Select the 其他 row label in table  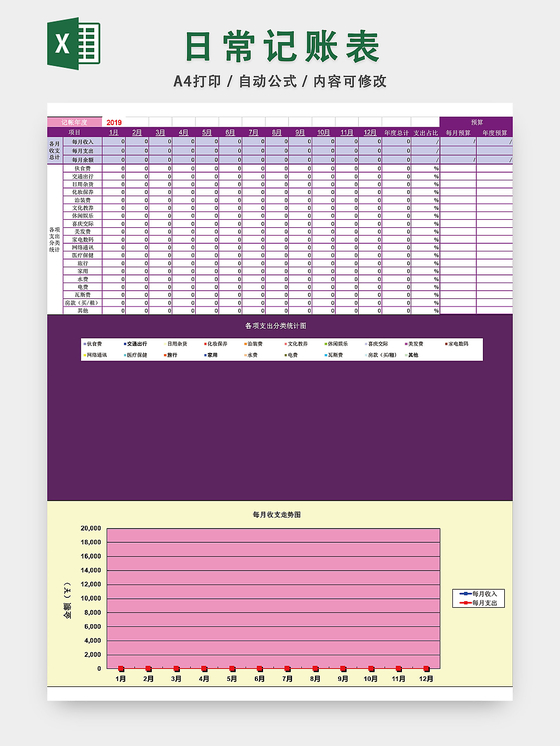click(83, 310)
